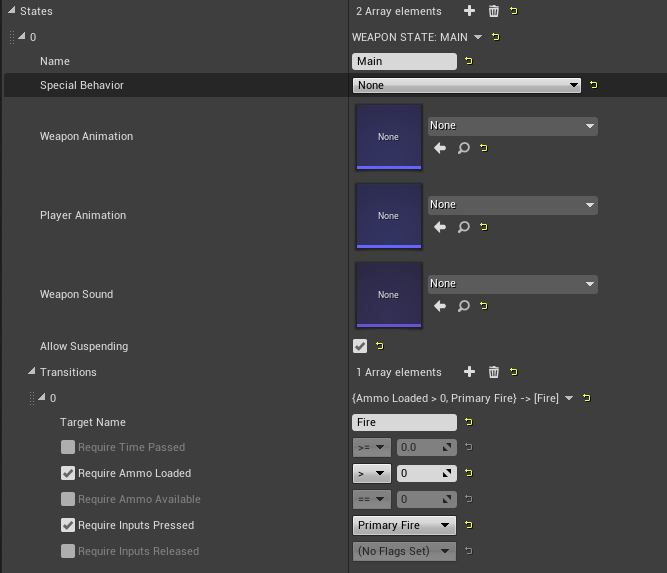Open Primary Fire inputs dropdown

tap(404, 525)
